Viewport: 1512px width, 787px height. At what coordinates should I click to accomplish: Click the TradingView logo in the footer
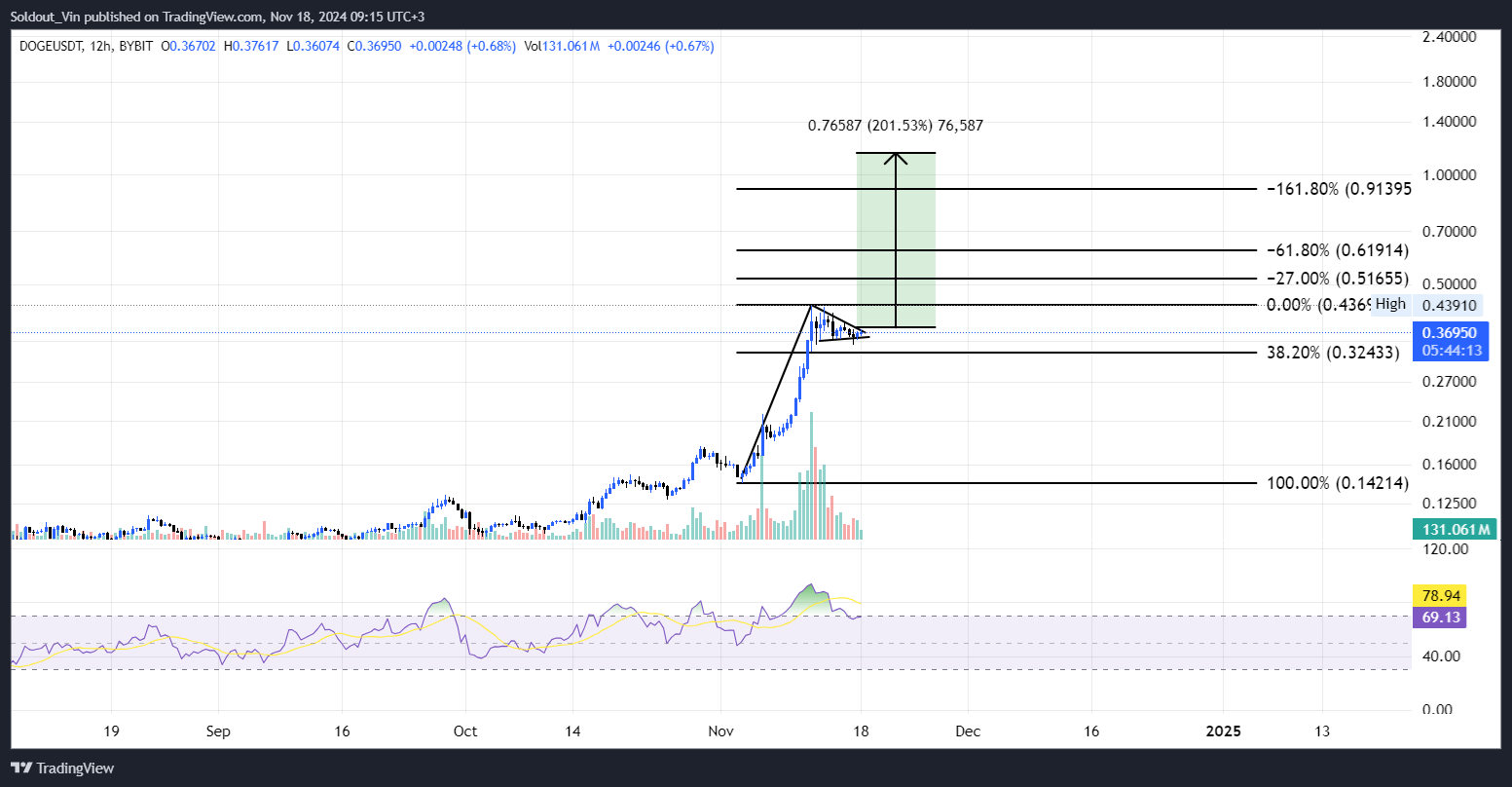click(x=62, y=768)
